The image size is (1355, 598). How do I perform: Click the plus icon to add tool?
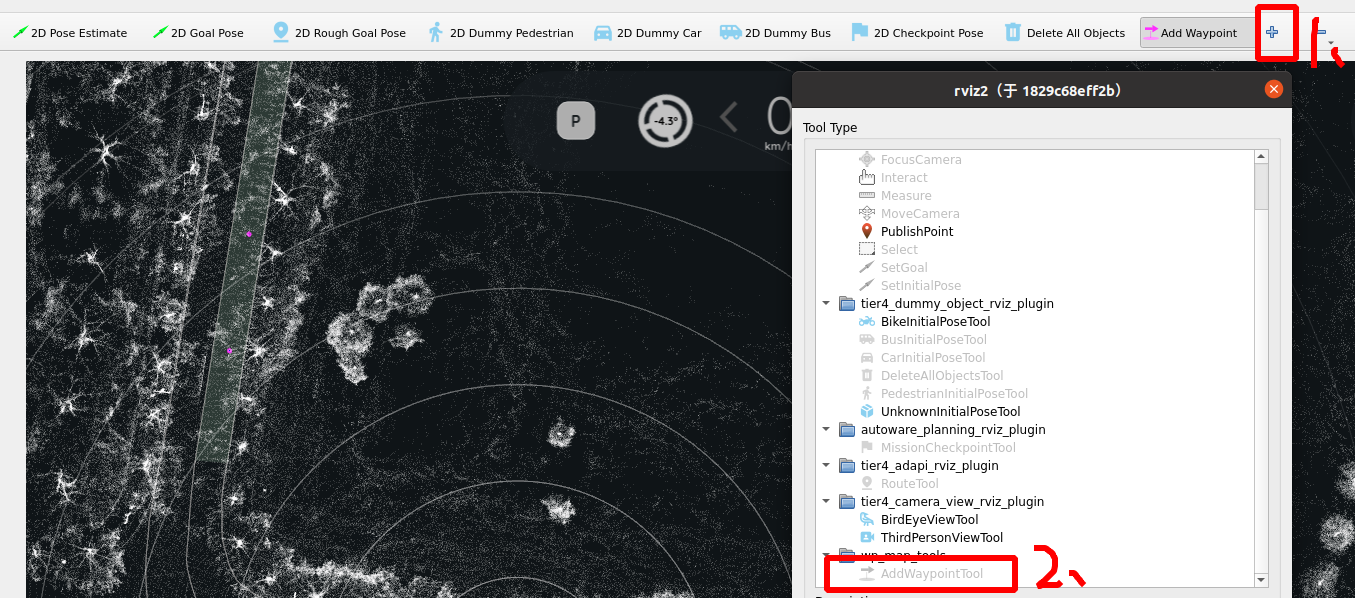(1272, 33)
